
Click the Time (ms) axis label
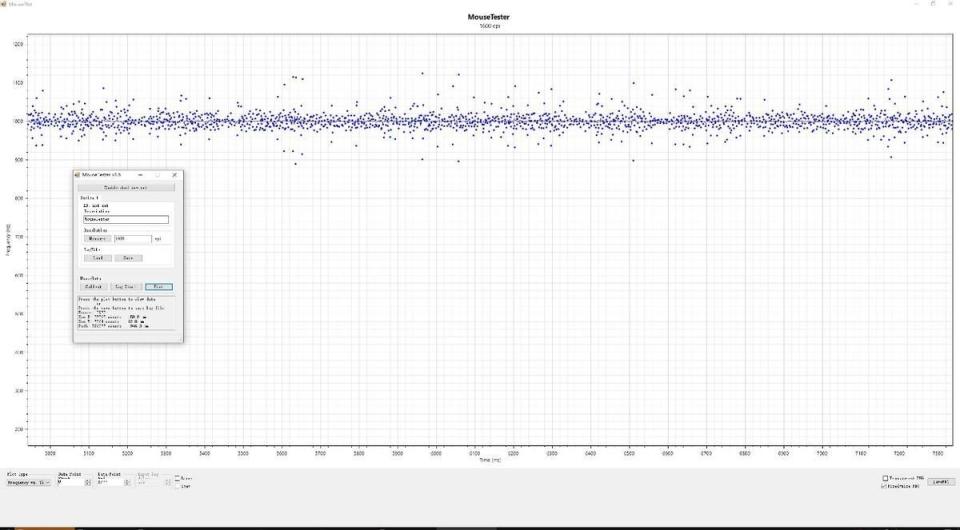pos(490,460)
